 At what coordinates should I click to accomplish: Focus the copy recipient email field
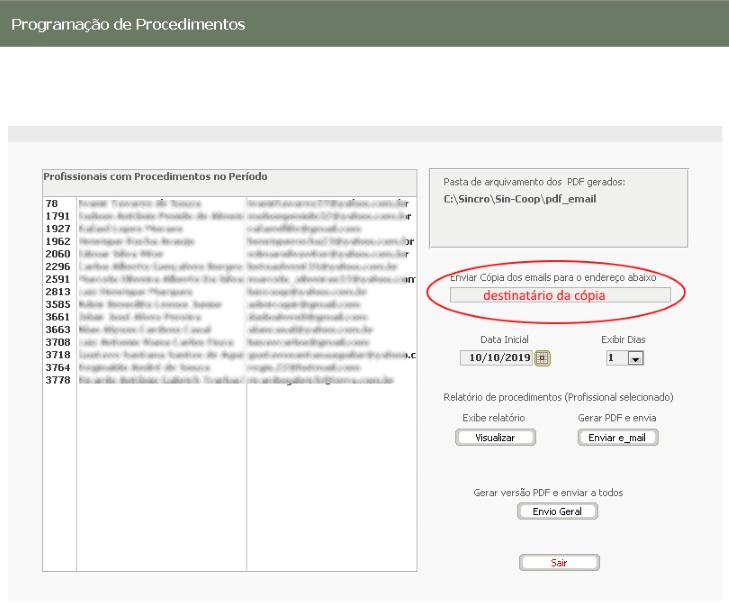tap(560, 295)
